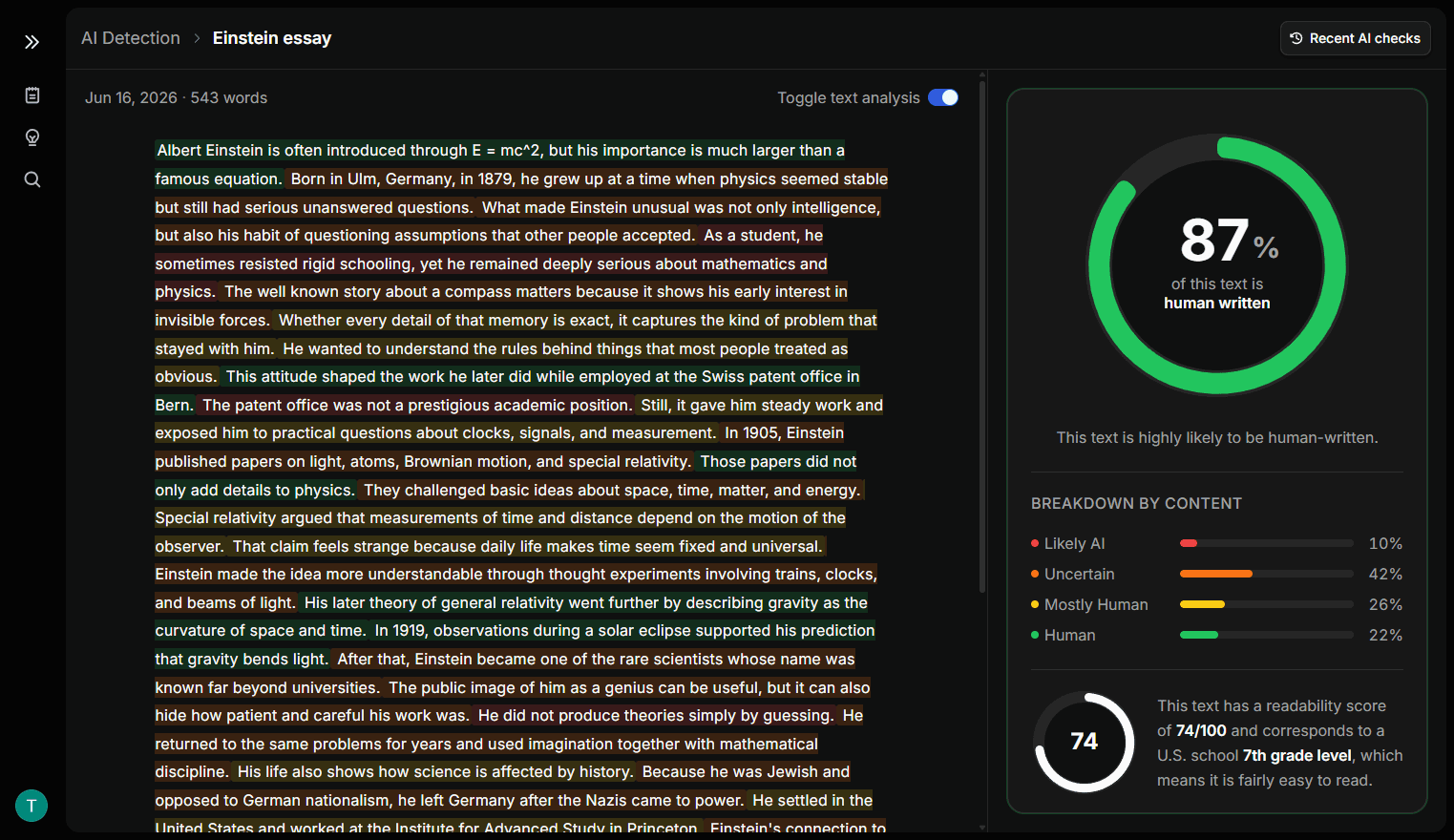Click the 42% Uncertain value
Image resolution: width=1454 pixels, height=840 pixels.
(1385, 574)
